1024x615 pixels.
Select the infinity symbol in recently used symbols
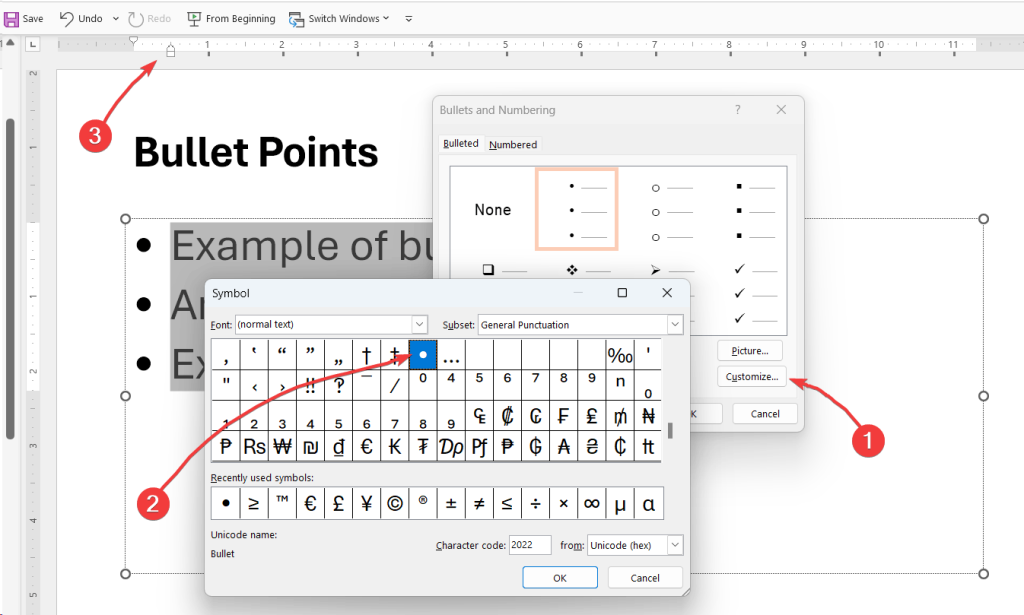coord(591,503)
